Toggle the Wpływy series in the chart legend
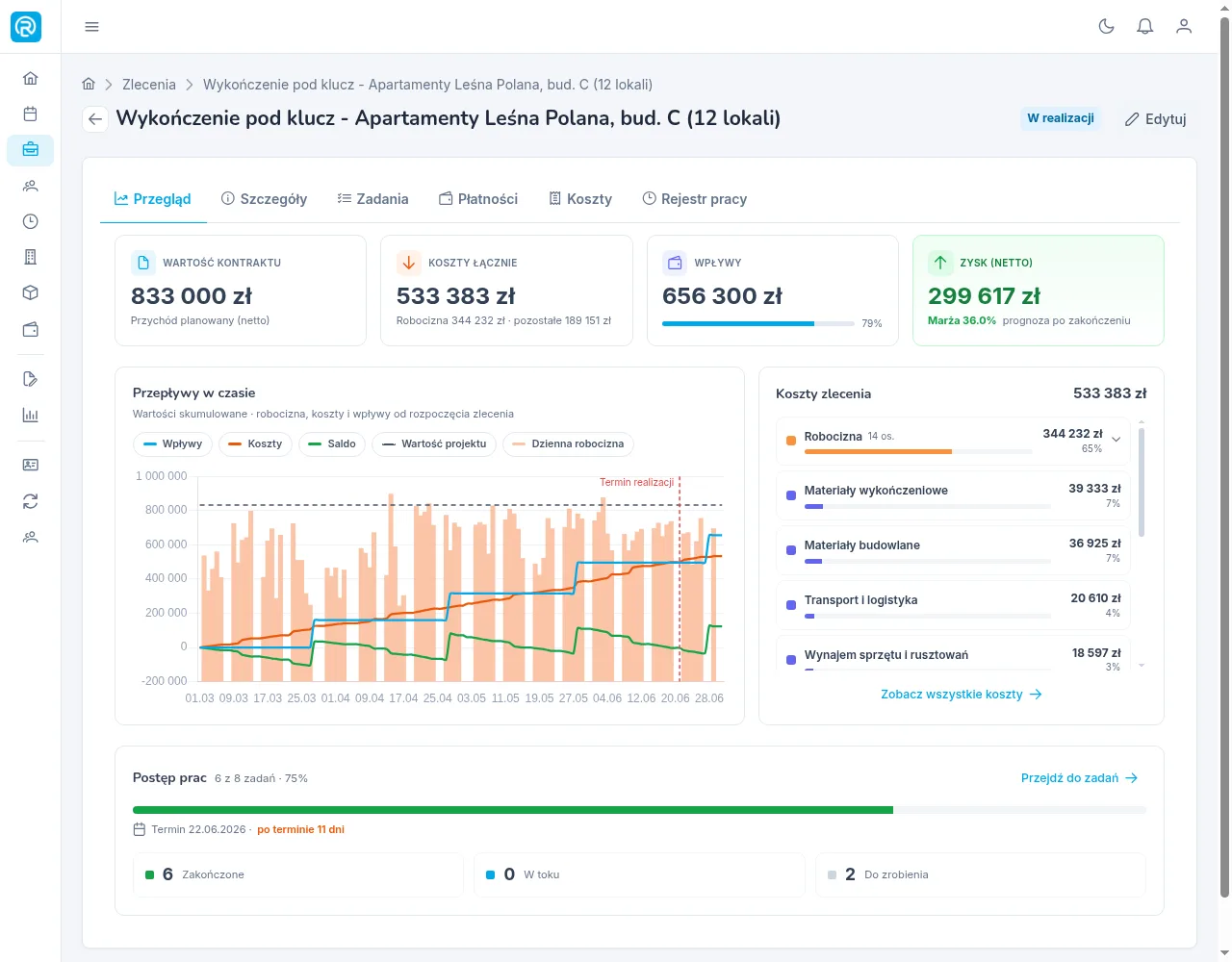 pyautogui.click(x=172, y=444)
